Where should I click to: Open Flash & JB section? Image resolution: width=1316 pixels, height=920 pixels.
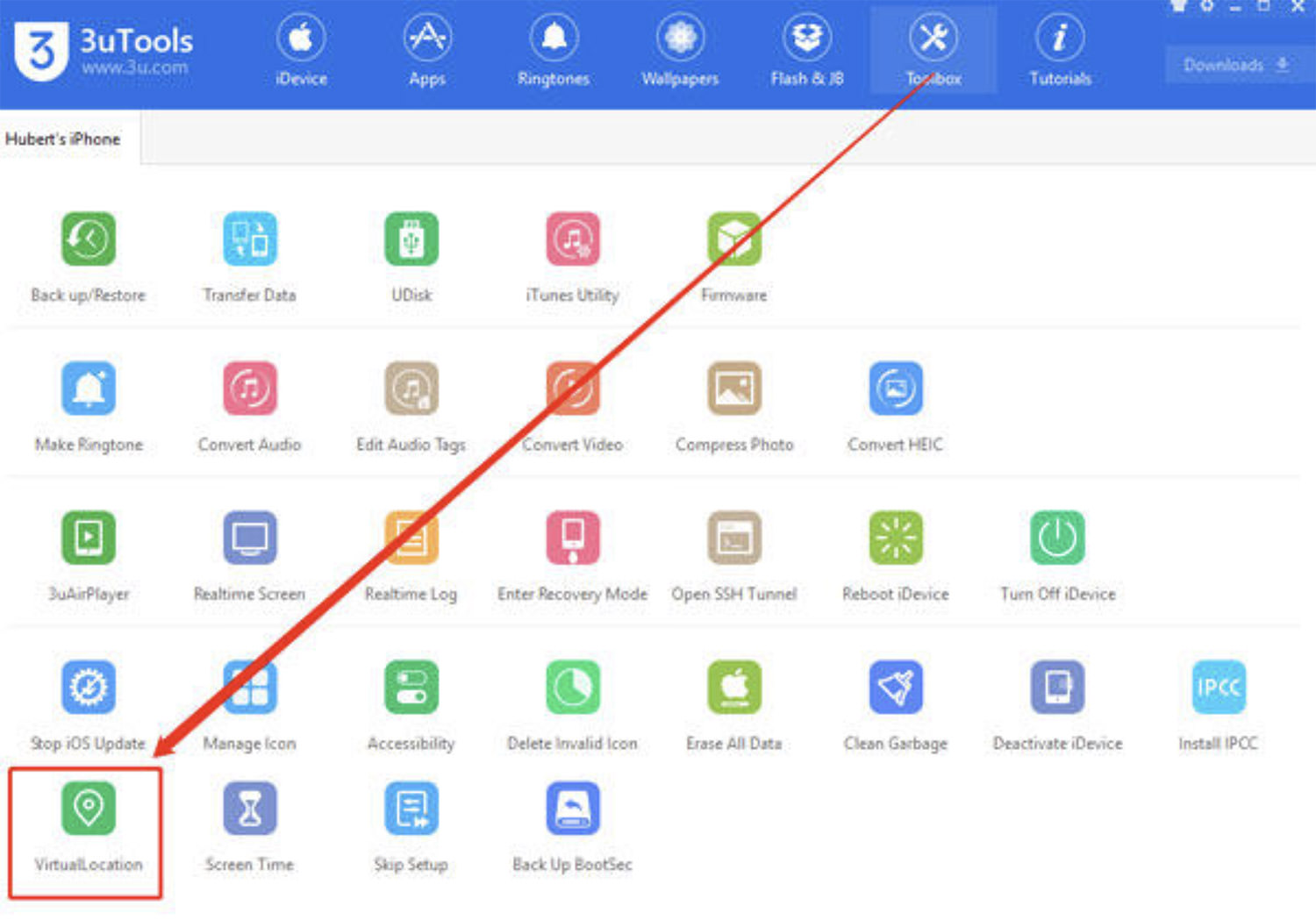(807, 51)
